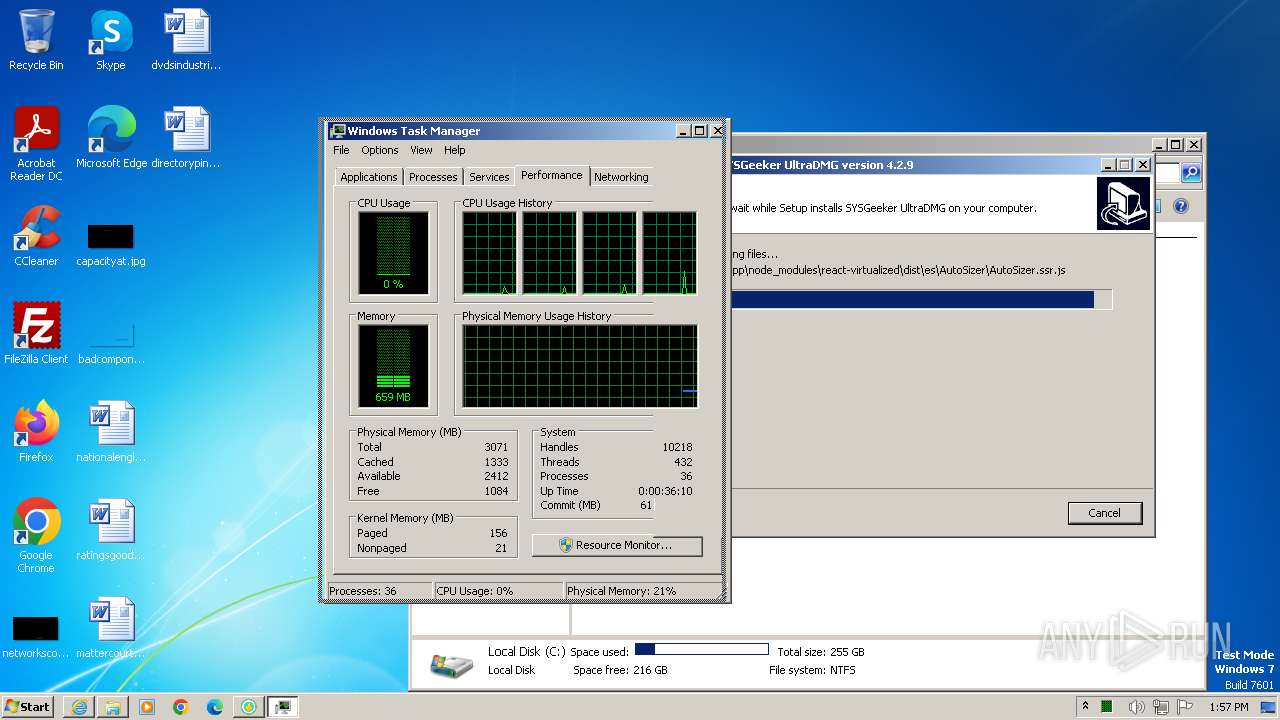The image size is (1280, 720).
Task: Click the clock showing 1:57 PM
Action: pyautogui.click(x=1228, y=707)
